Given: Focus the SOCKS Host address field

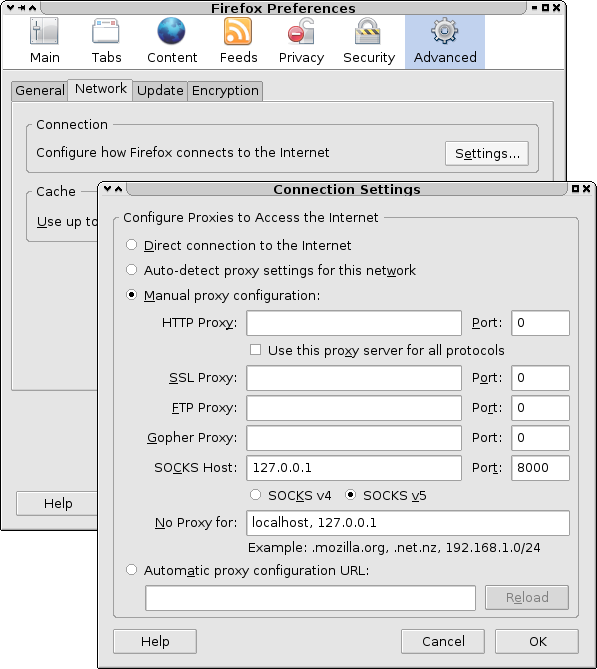Looking at the screenshot, I should (354, 468).
